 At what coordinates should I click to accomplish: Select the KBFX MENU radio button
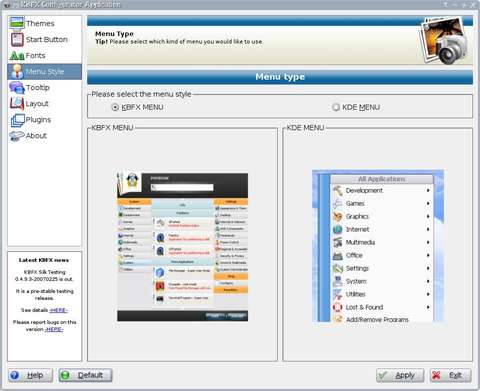(115, 107)
